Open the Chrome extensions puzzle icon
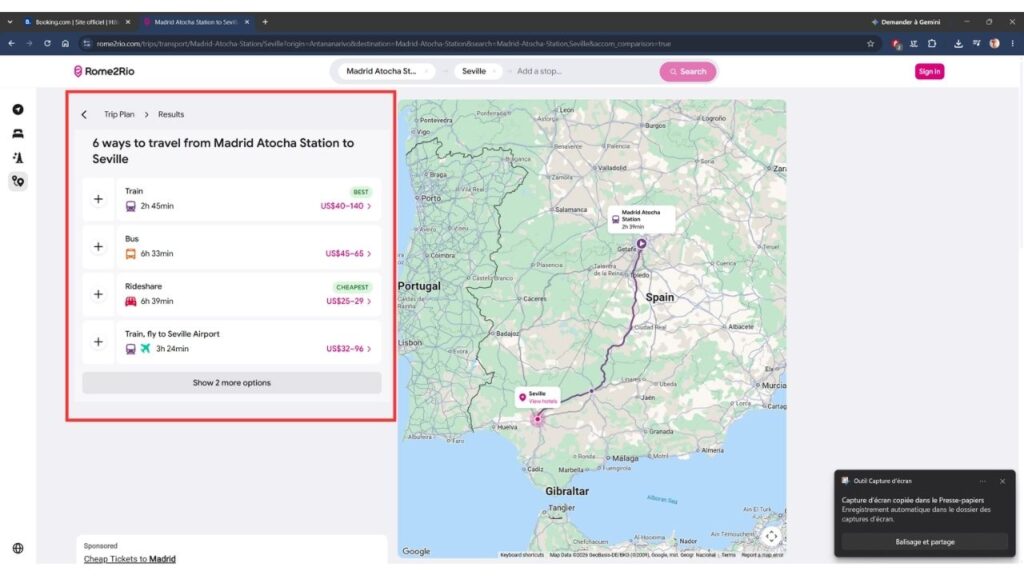The width and height of the screenshot is (1024, 576). (932, 44)
